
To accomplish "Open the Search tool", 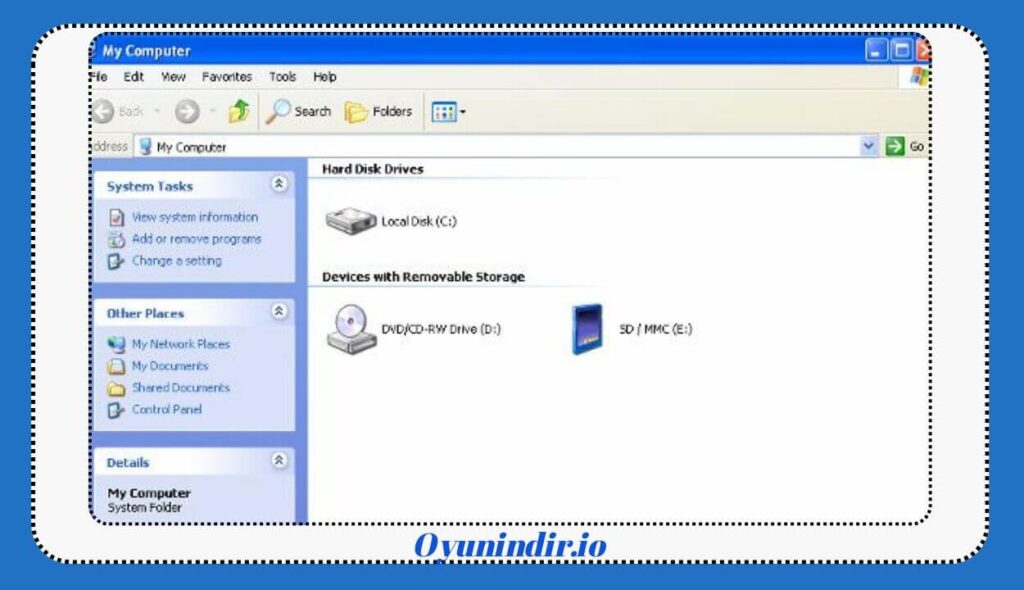I will click(x=298, y=112).
